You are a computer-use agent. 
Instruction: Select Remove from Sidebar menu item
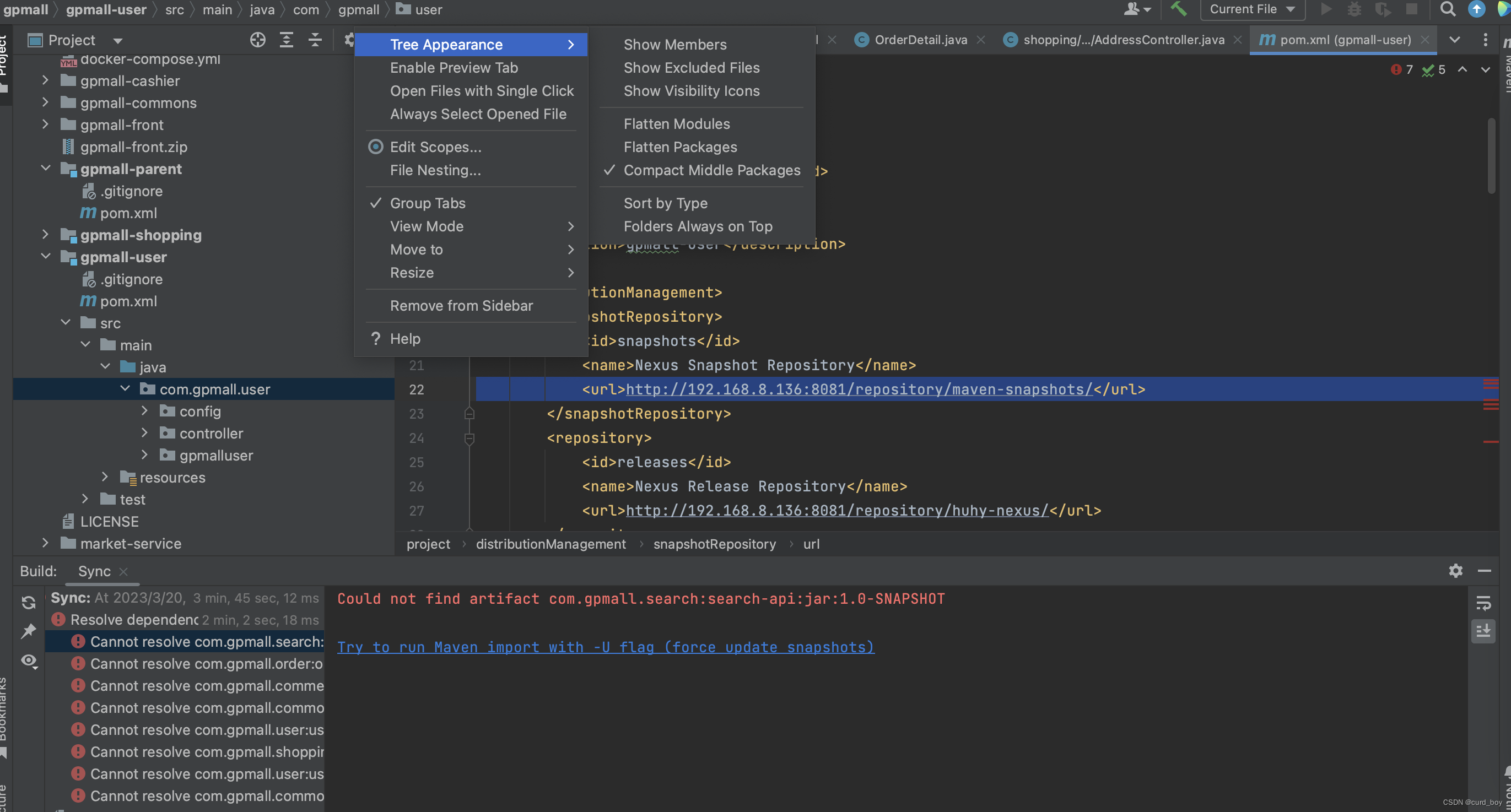click(x=471, y=305)
